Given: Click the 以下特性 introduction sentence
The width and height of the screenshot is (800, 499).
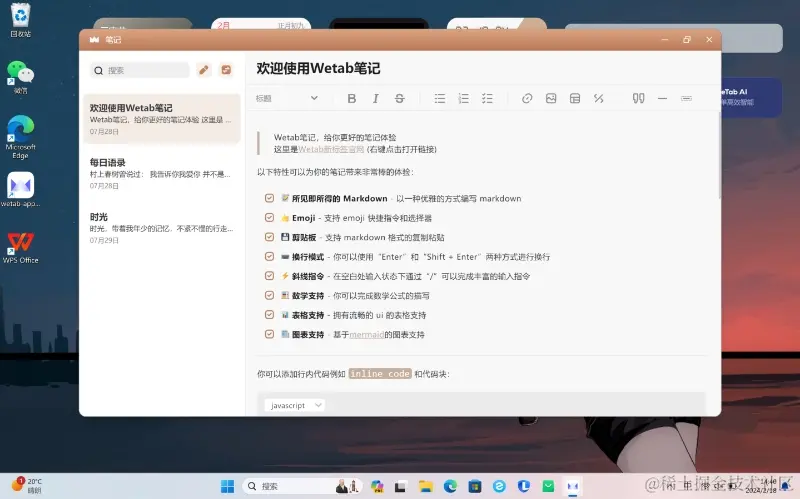Looking at the screenshot, I should pos(335,172).
